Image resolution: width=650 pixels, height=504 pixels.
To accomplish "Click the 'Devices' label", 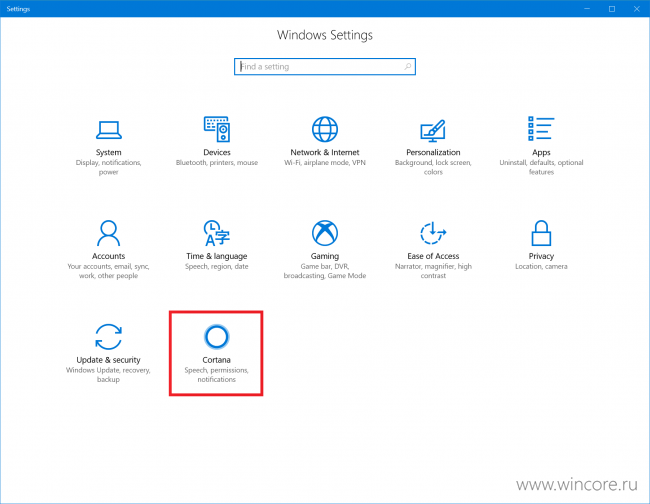I will [x=217, y=153].
